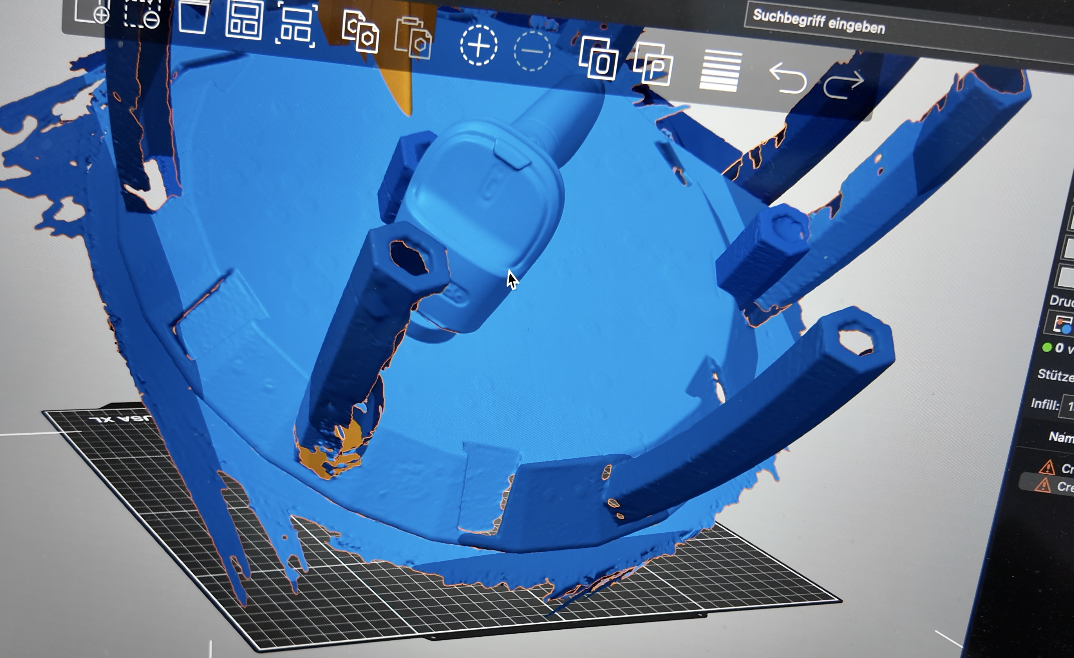
Task: Click the Copy objects icon
Action: (x=360, y=32)
